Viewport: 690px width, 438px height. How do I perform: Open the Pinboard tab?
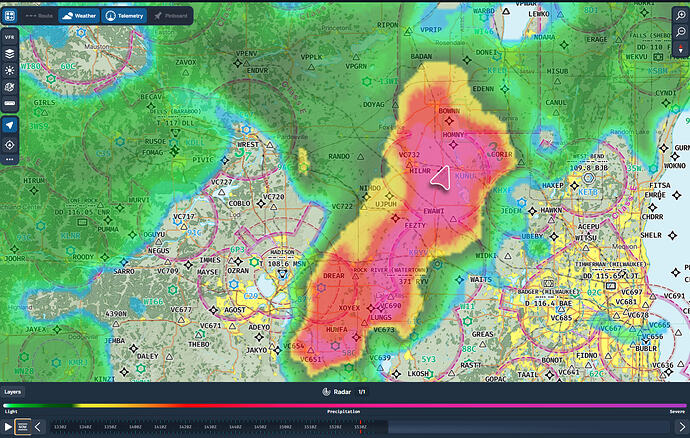pyautogui.click(x=171, y=16)
